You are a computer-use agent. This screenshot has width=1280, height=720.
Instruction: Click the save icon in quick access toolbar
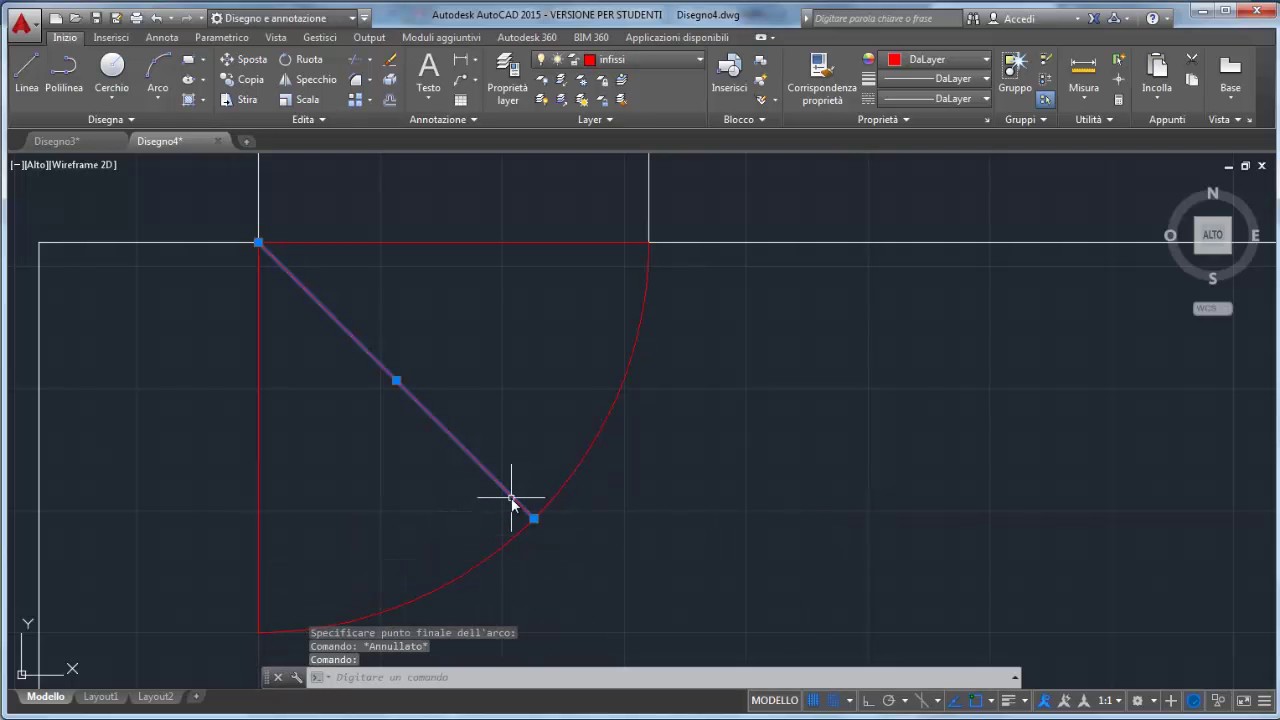pyautogui.click(x=96, y=18)
